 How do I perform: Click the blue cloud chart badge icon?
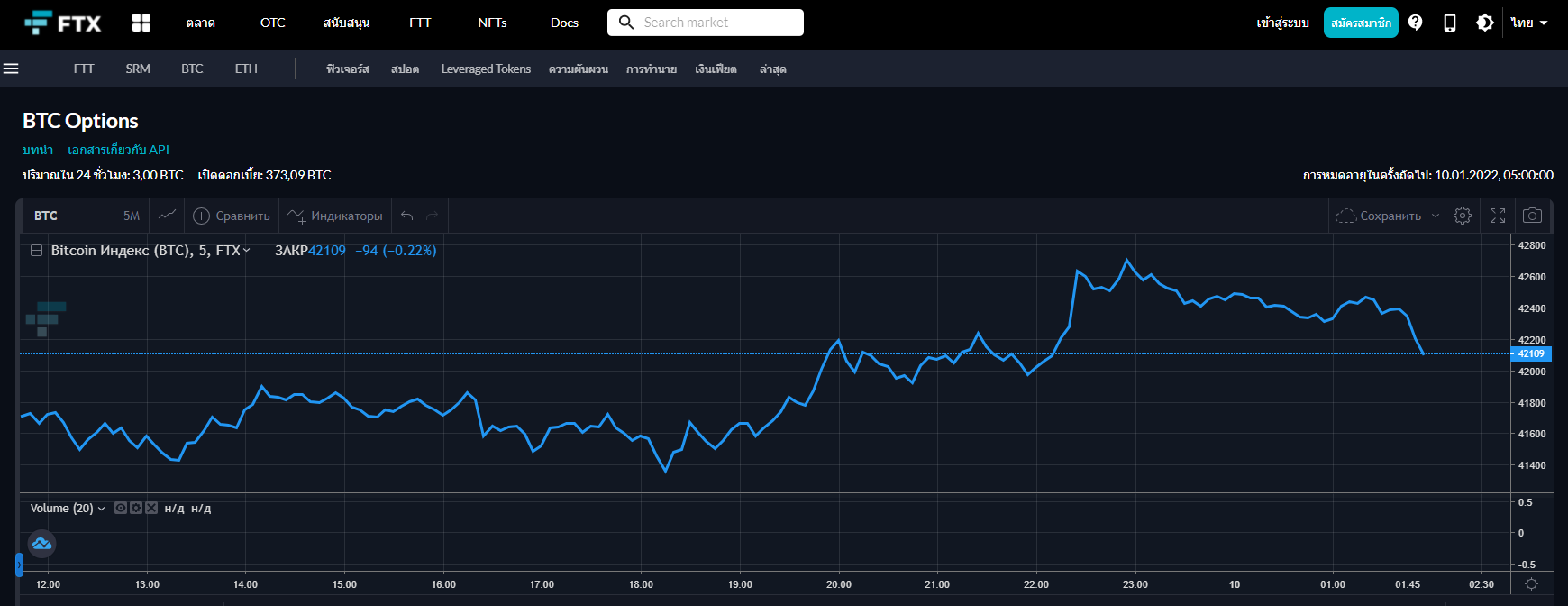click(x=41, y=544)
